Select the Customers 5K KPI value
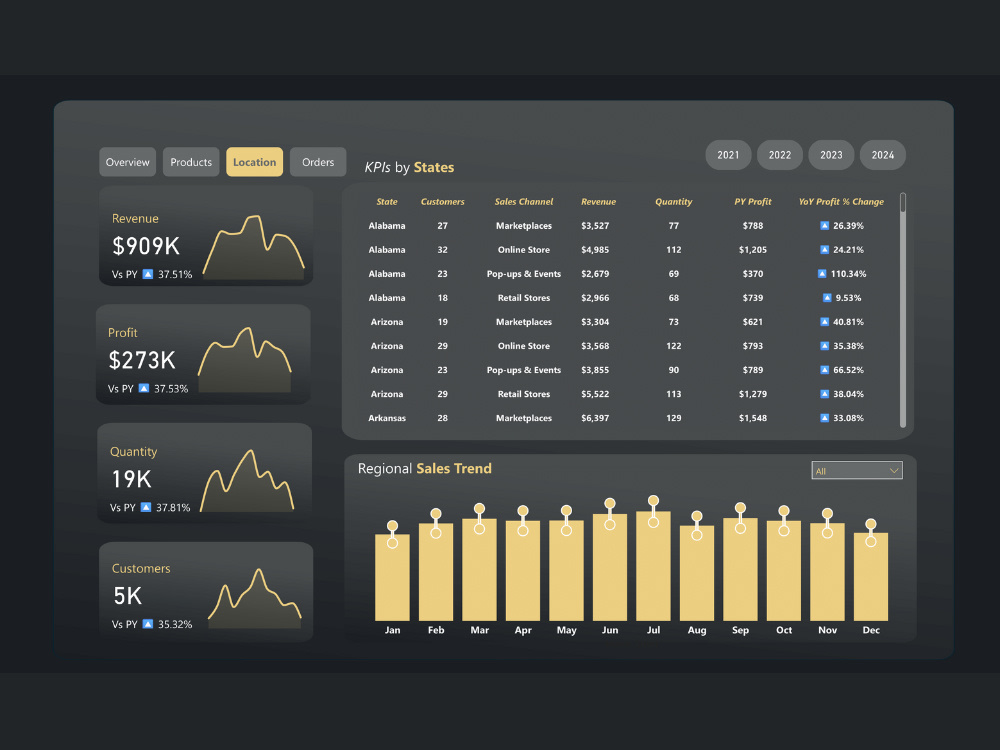Screen dimensions: 1000x750 click(128, 596)
